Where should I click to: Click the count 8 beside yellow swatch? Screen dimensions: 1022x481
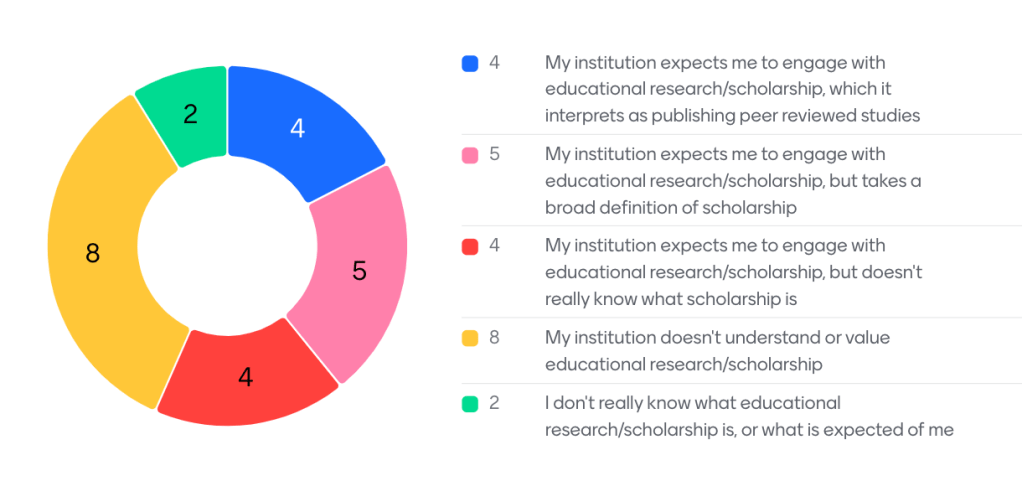click(494, 338)
